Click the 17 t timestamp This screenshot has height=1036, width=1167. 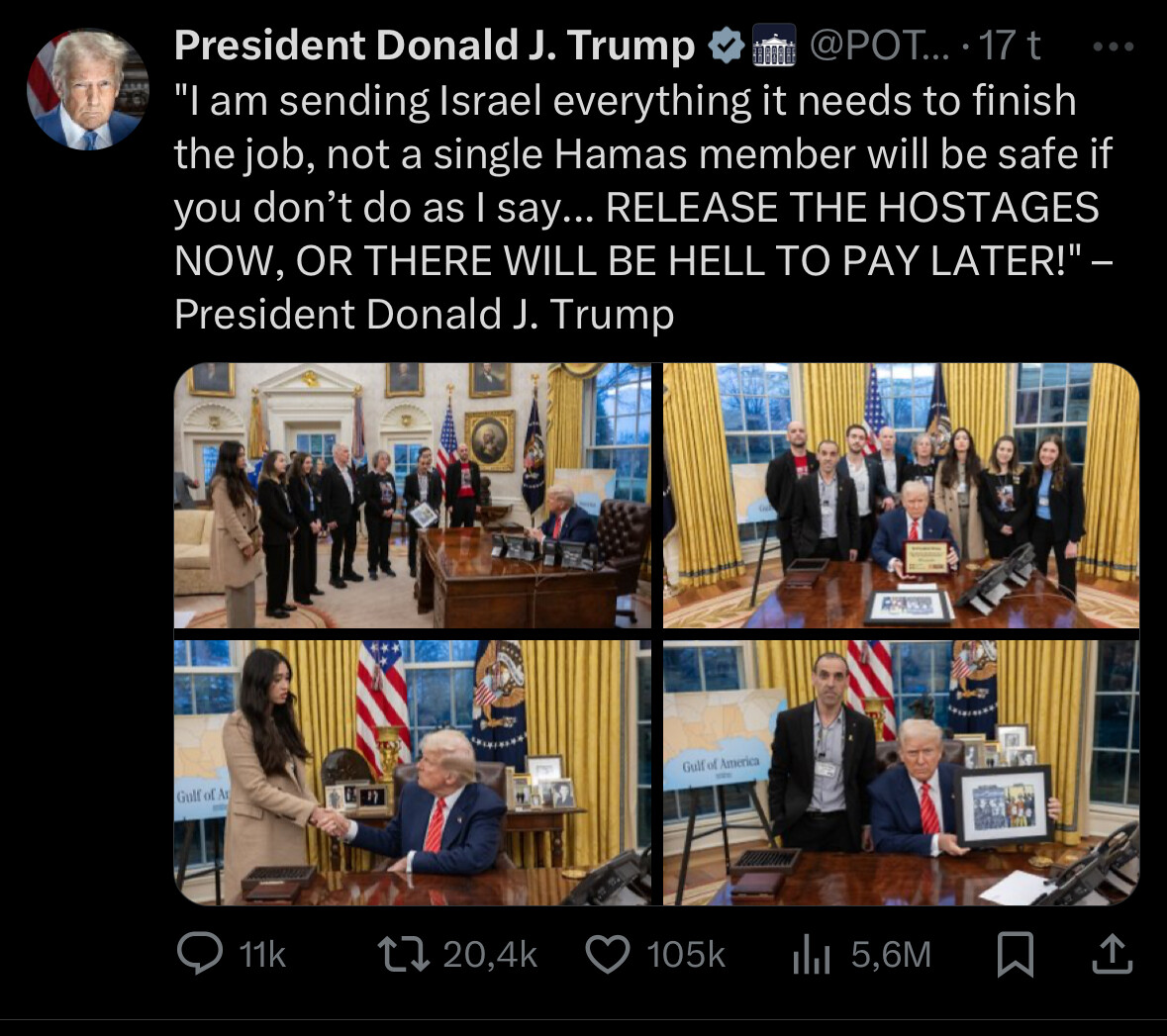pyautogui.click(x=1010, y=46)
